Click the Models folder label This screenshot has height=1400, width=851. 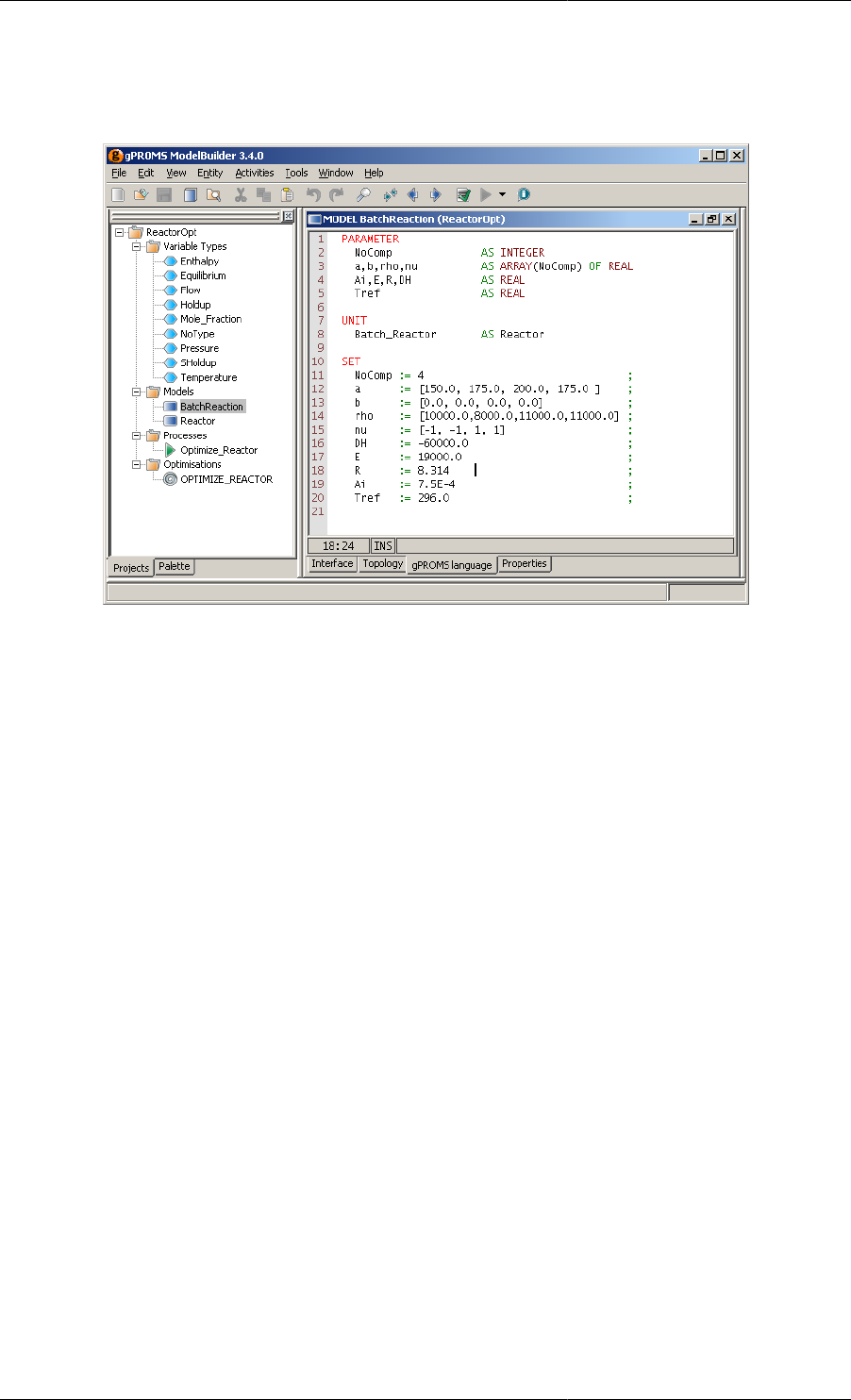coord(178,392)
